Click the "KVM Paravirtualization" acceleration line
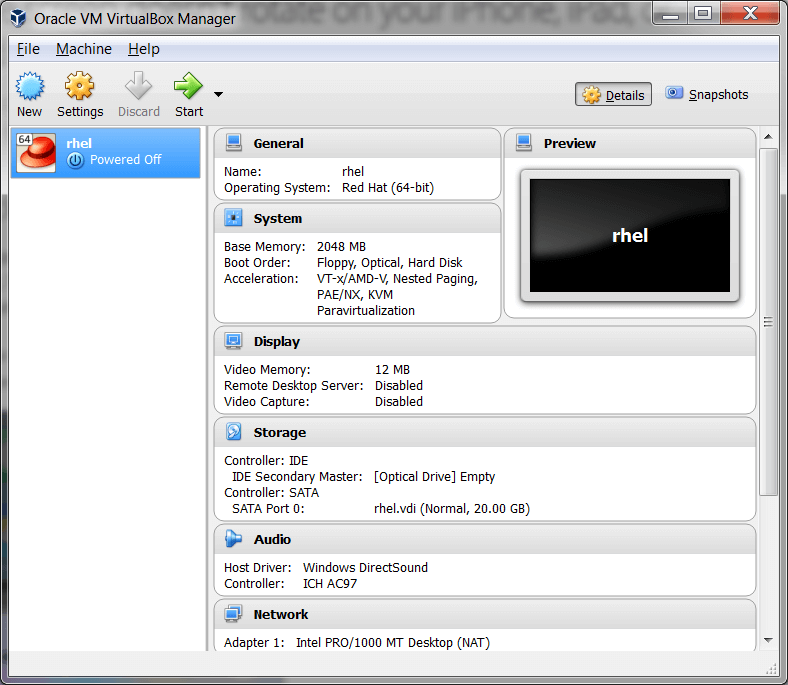 366,303
